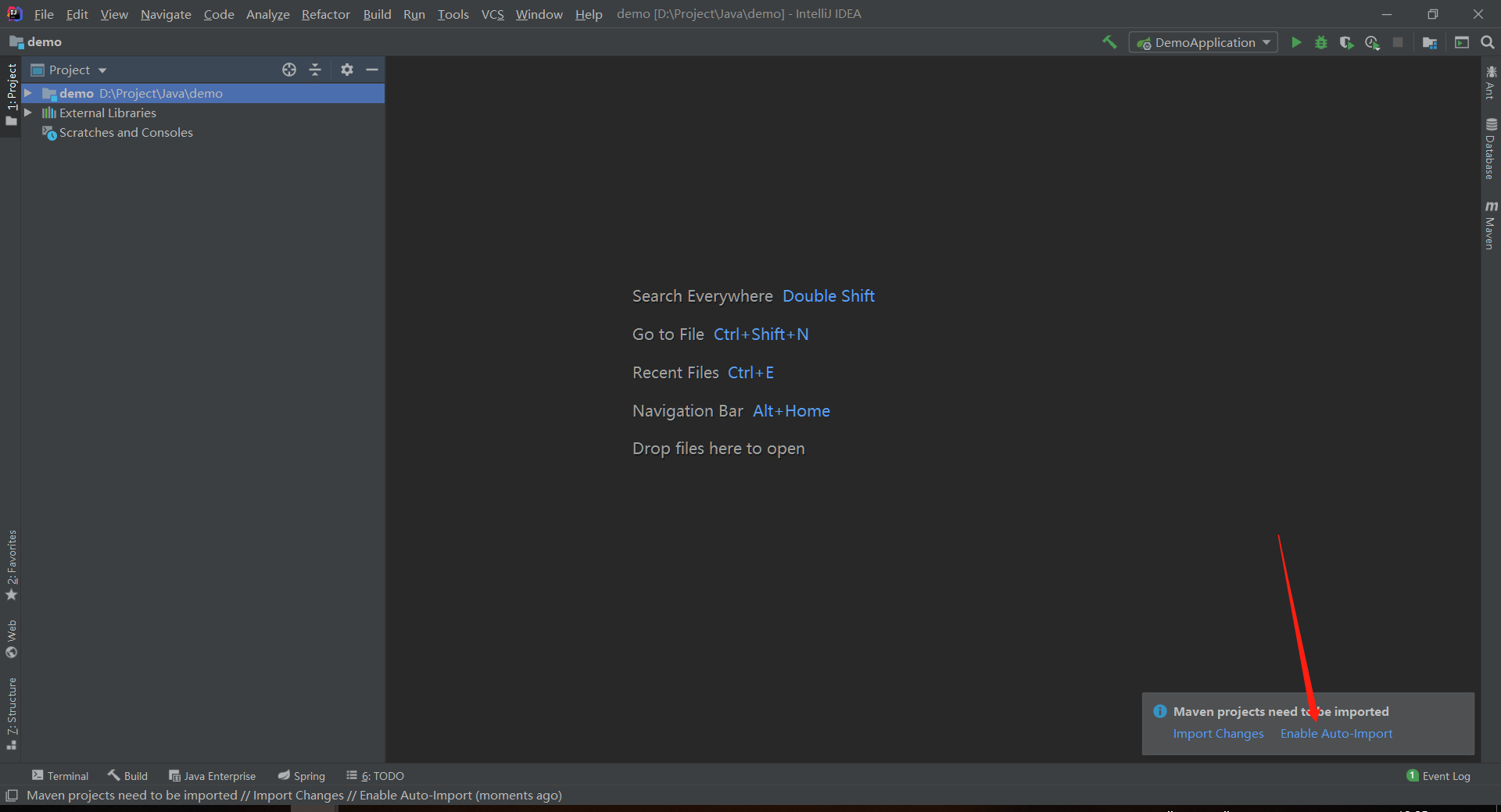Open the Project Structure icon

click(x=1430, y=42)
